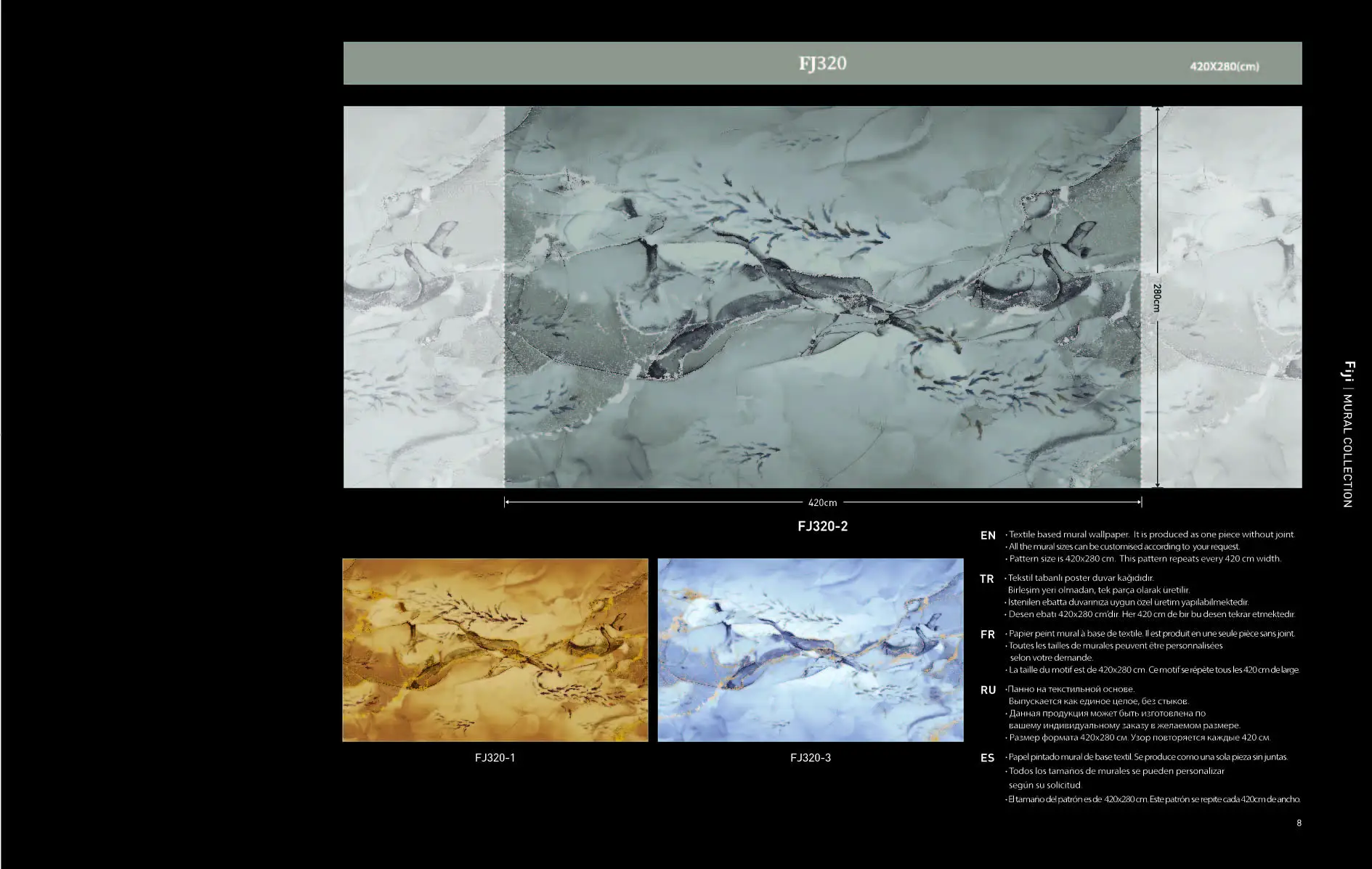Viewport: 1372px width, 869px height.
Task: Select the ES language label
Action: click(987, 758)
